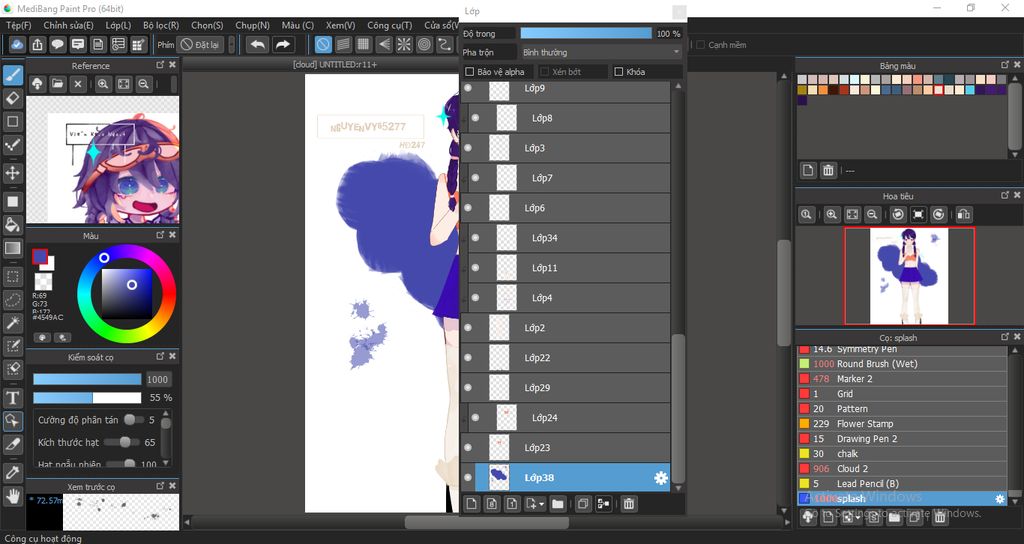This screenshot has height=544, width=1024.
Task: Select the rectangular Selection tool
Action: click(x=12, y=276)
